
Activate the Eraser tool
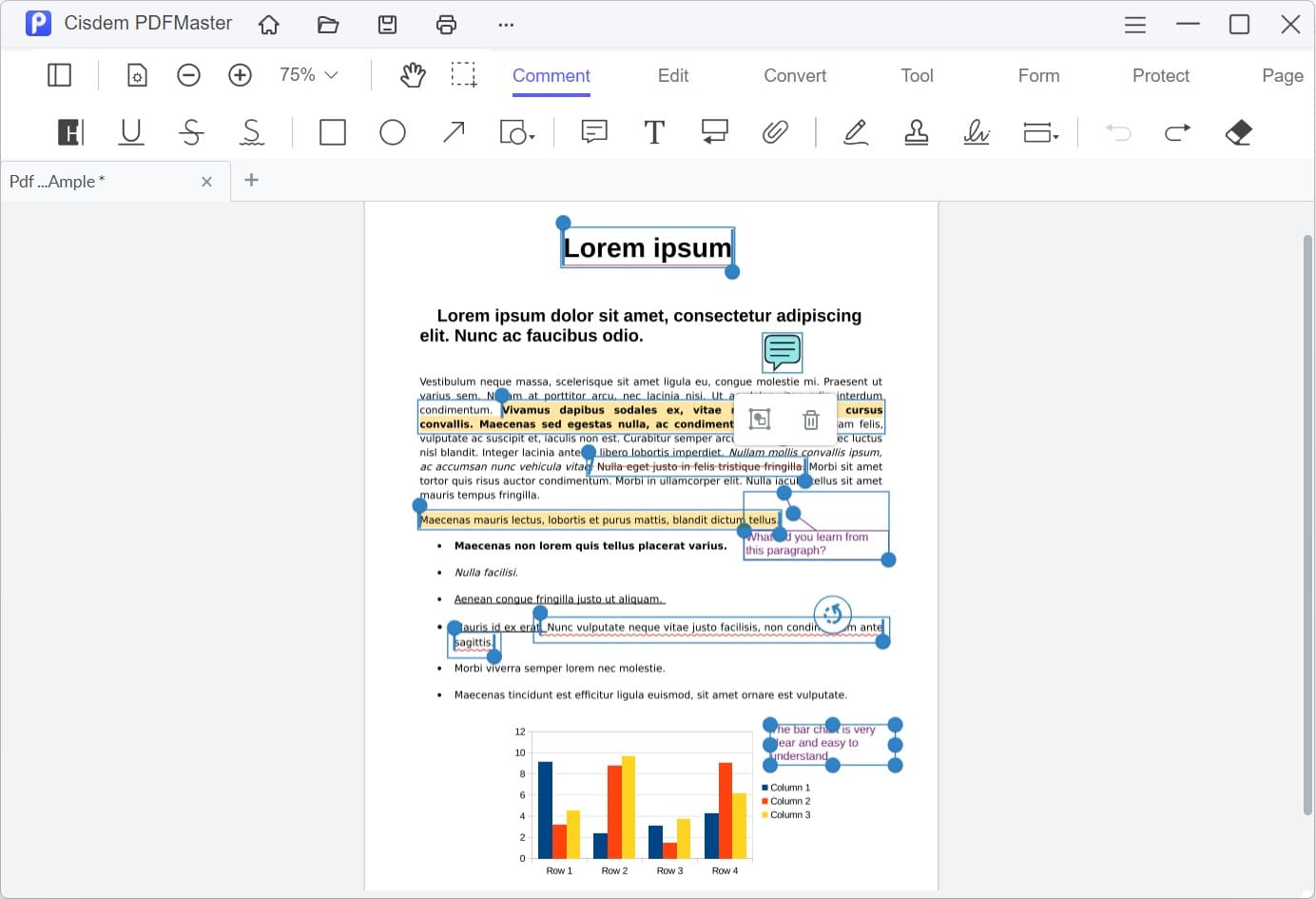(x=1238, y=132)
